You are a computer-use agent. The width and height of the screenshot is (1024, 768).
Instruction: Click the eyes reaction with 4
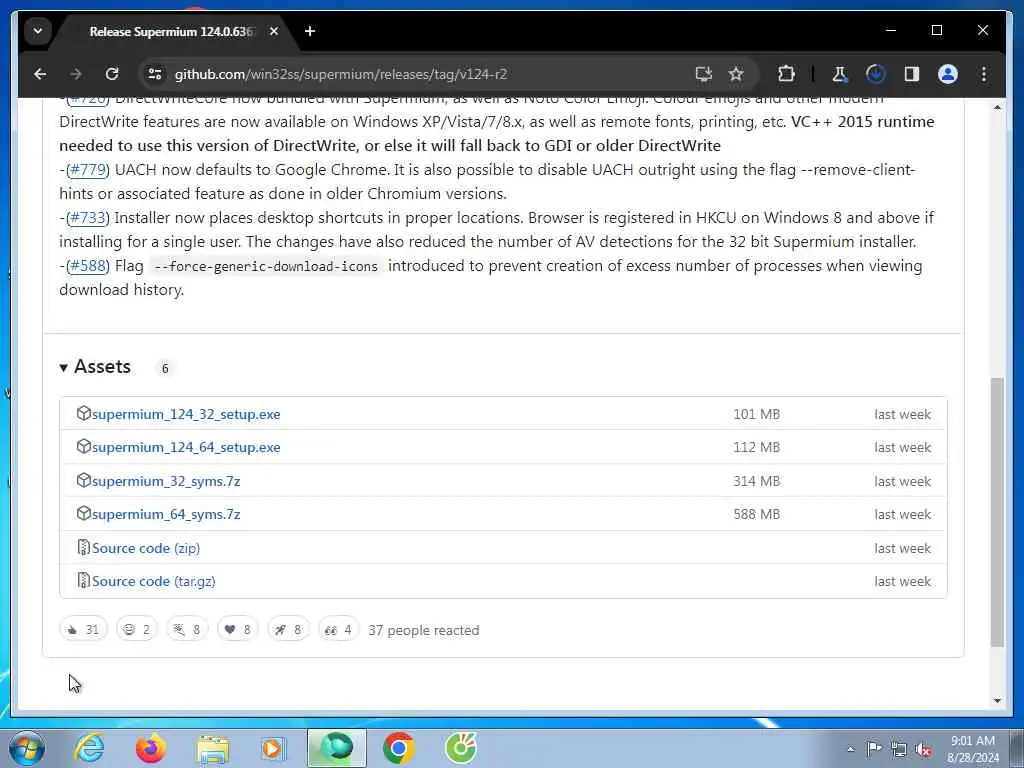point(338,630)
